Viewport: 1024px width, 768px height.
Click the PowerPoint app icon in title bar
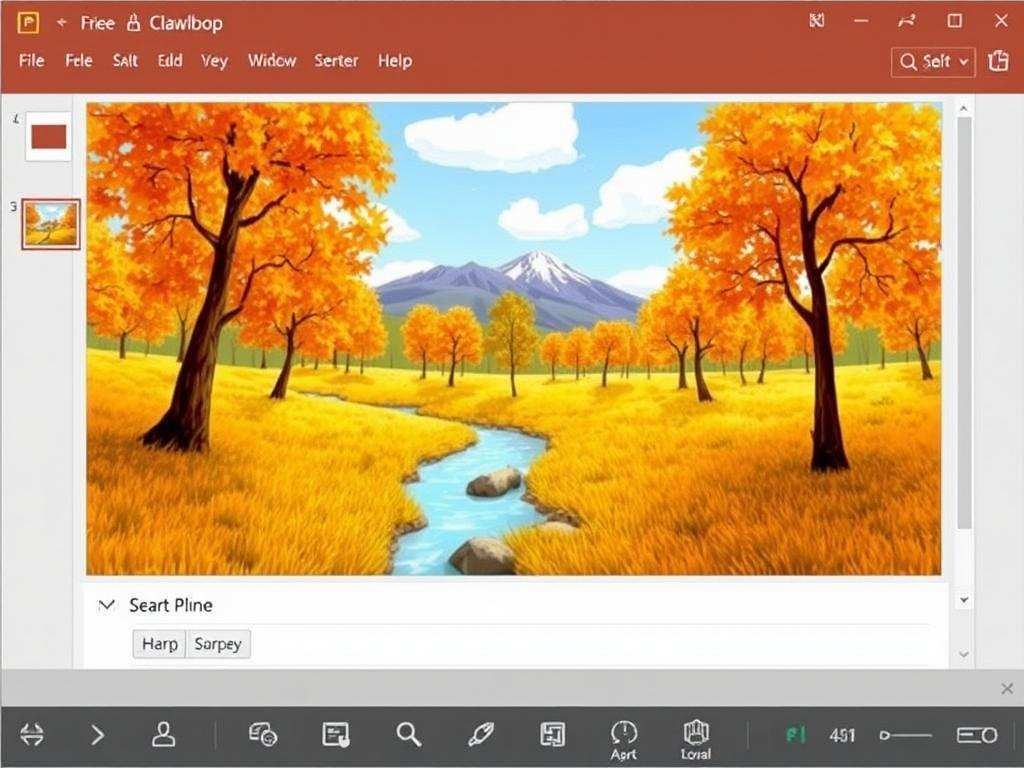pos(27,23)
